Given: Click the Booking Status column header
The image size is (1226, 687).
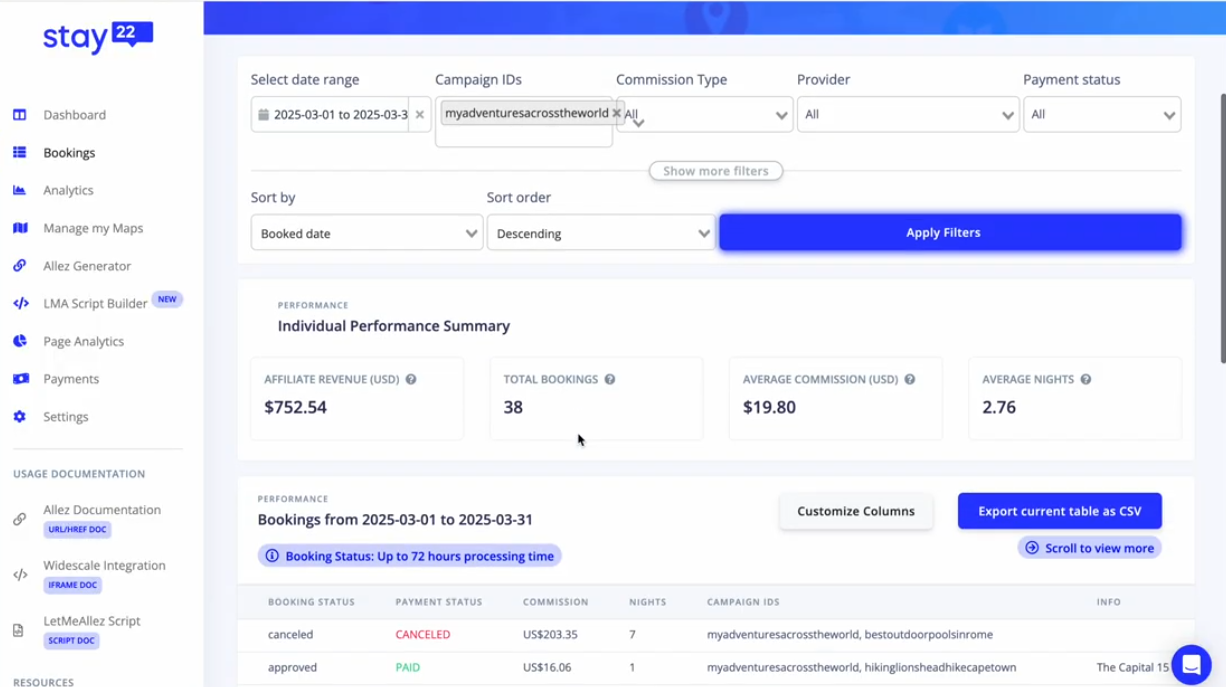Looking at the screenshot, I should 310,602.
